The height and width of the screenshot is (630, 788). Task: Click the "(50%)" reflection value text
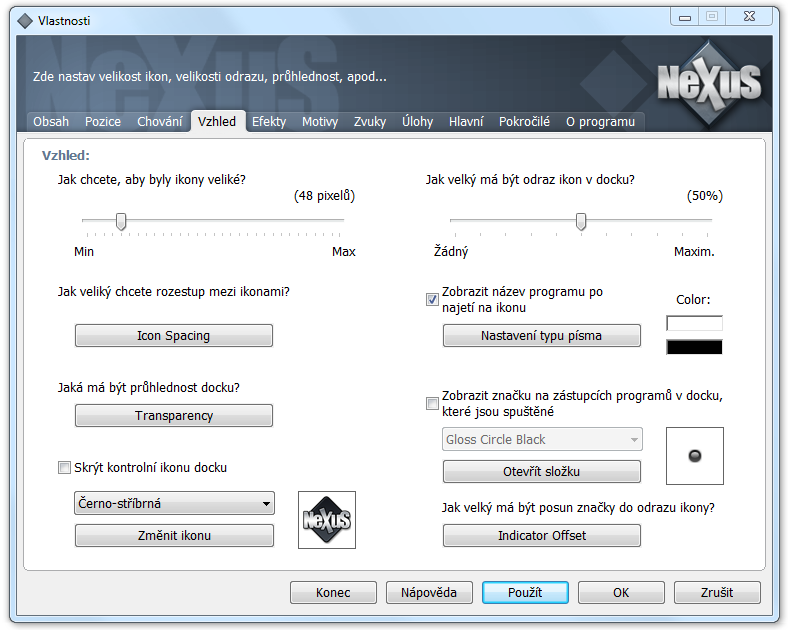click(705, 195)
